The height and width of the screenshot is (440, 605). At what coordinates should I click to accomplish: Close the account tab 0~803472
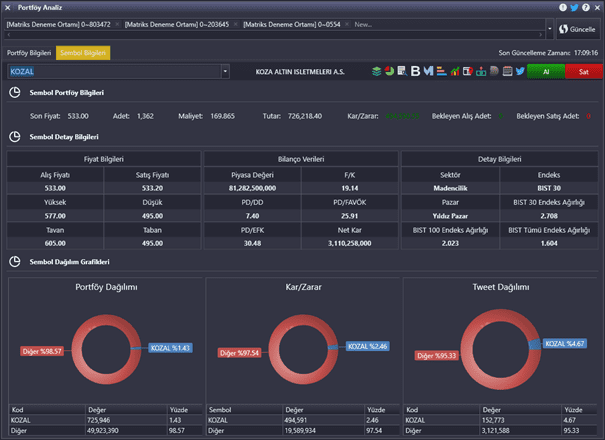click(117, 24)
